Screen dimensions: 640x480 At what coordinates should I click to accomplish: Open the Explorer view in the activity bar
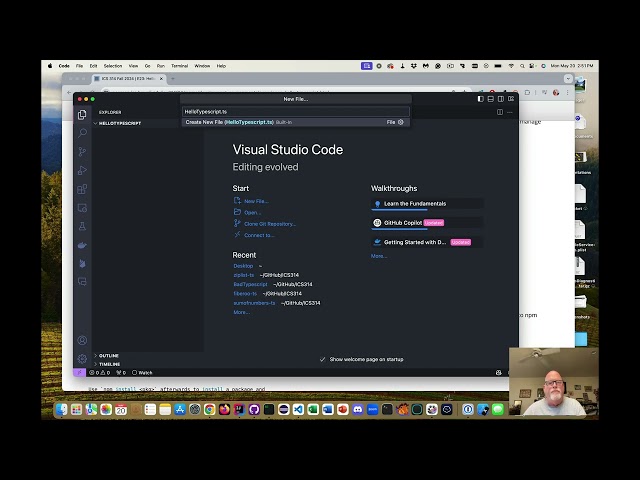tap(82, 115)
